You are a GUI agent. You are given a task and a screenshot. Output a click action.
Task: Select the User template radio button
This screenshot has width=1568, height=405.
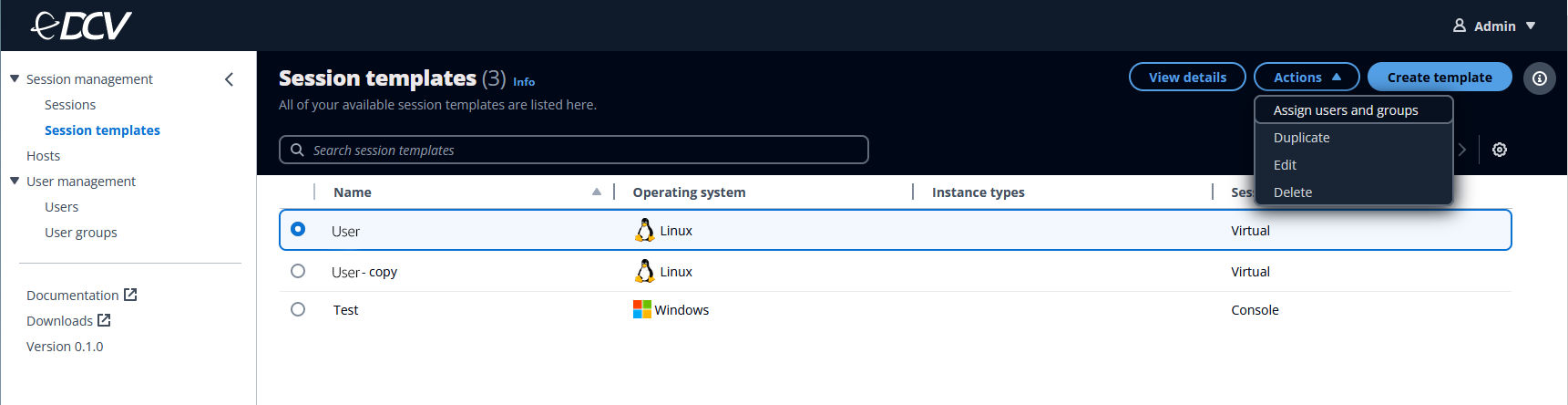tap(298, 230)
